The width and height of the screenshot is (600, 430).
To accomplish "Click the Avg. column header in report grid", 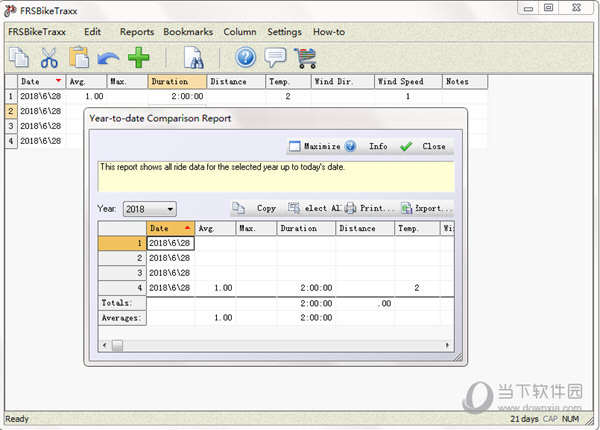I will click(x=215, y=228).
